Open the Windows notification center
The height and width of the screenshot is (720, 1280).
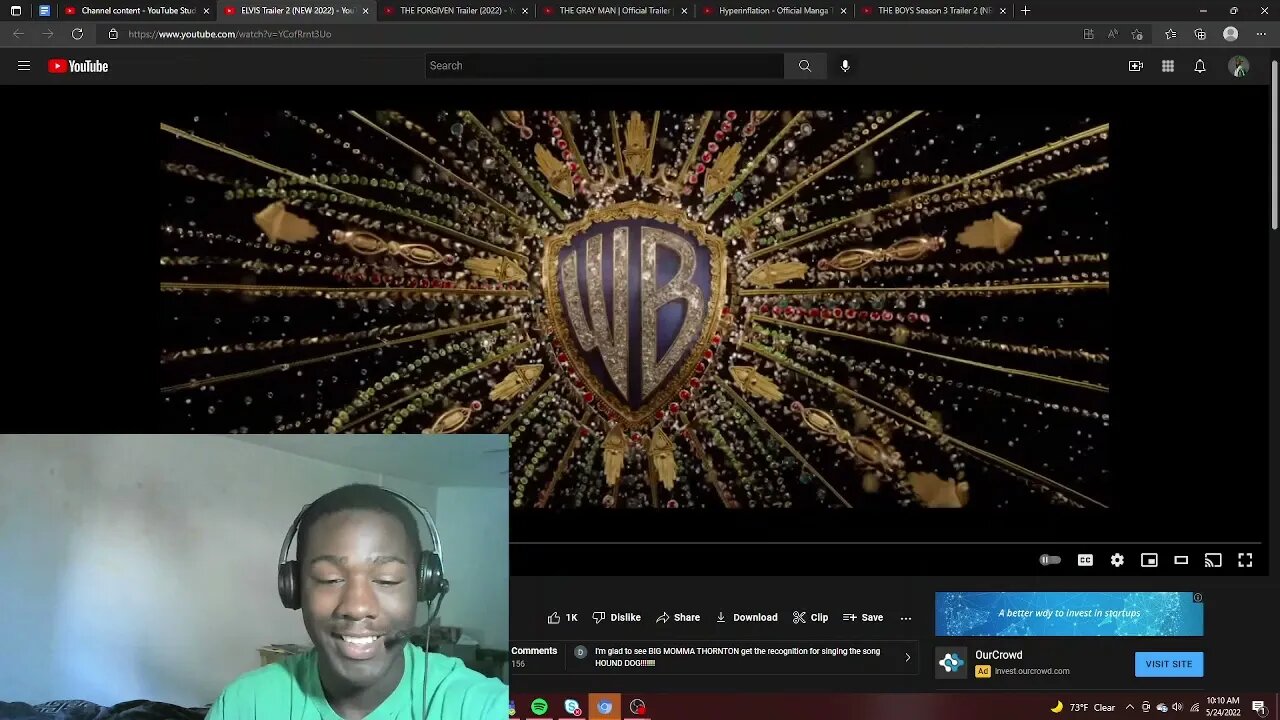[x=1259, y=707]
